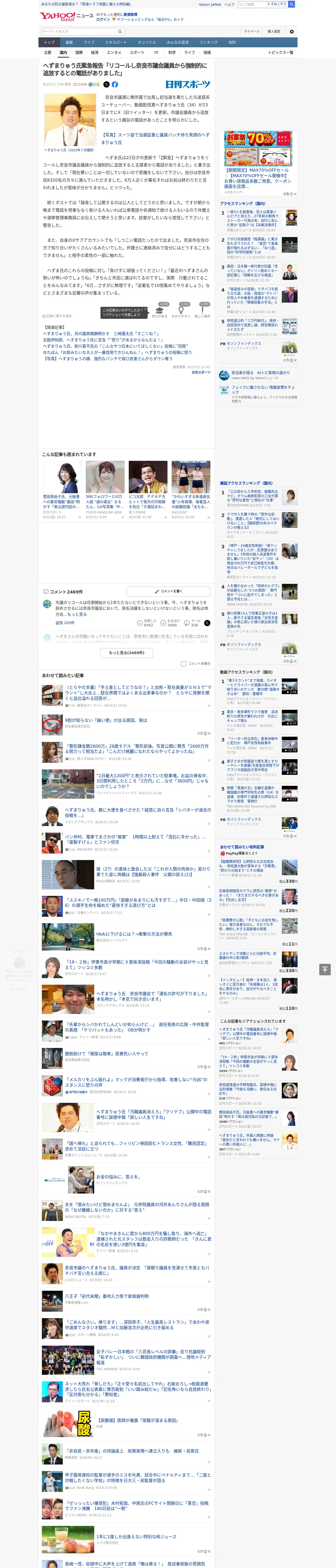The width and height of the screenshot is (336, 1568).
Task: Click the magnifier beside the キーワードを入力 field
Action: tap(120, 32)
